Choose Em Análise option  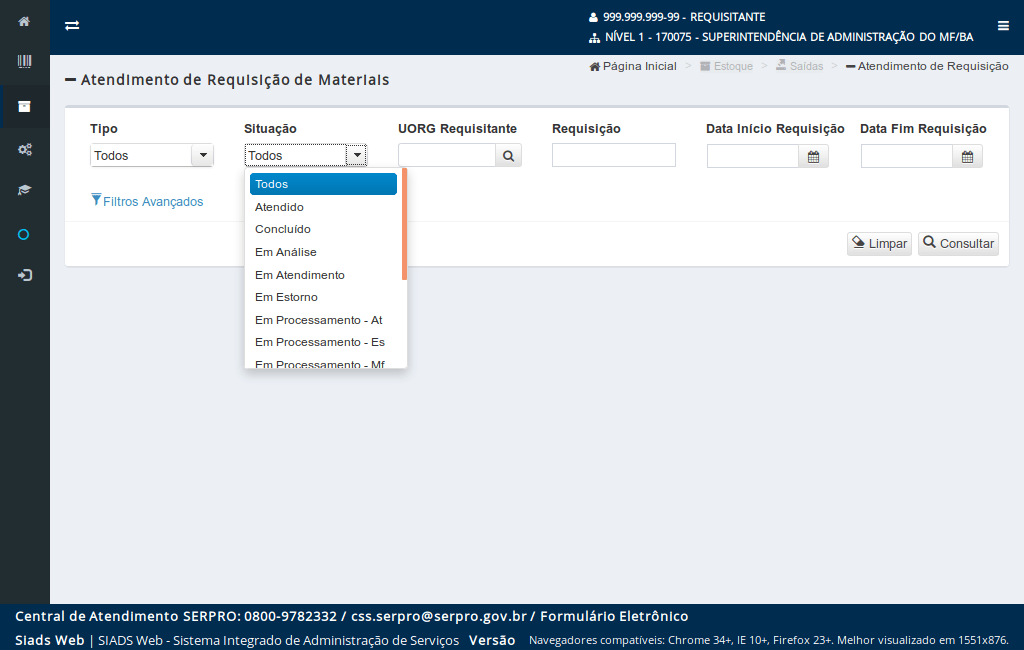tap(323, 252)
